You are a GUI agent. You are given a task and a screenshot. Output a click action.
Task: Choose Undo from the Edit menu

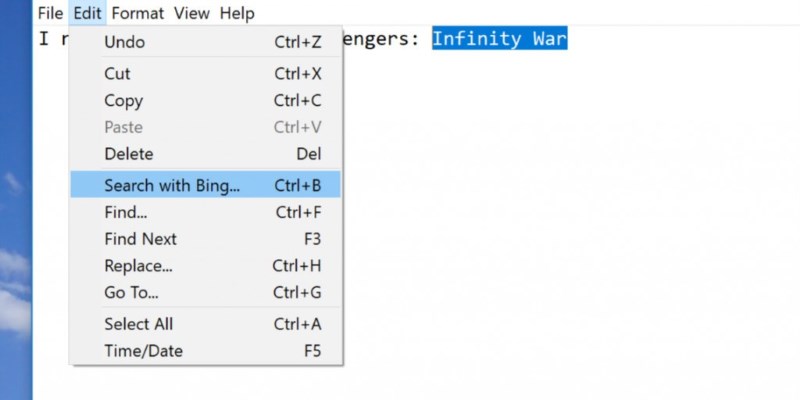tap(124, 42)
